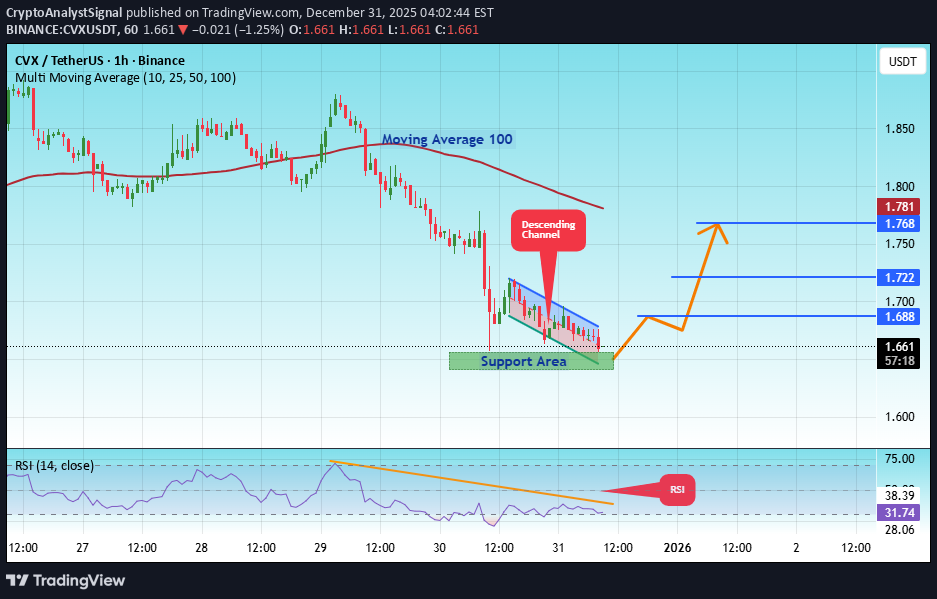Click the green Support Area box

pos(530,361)
